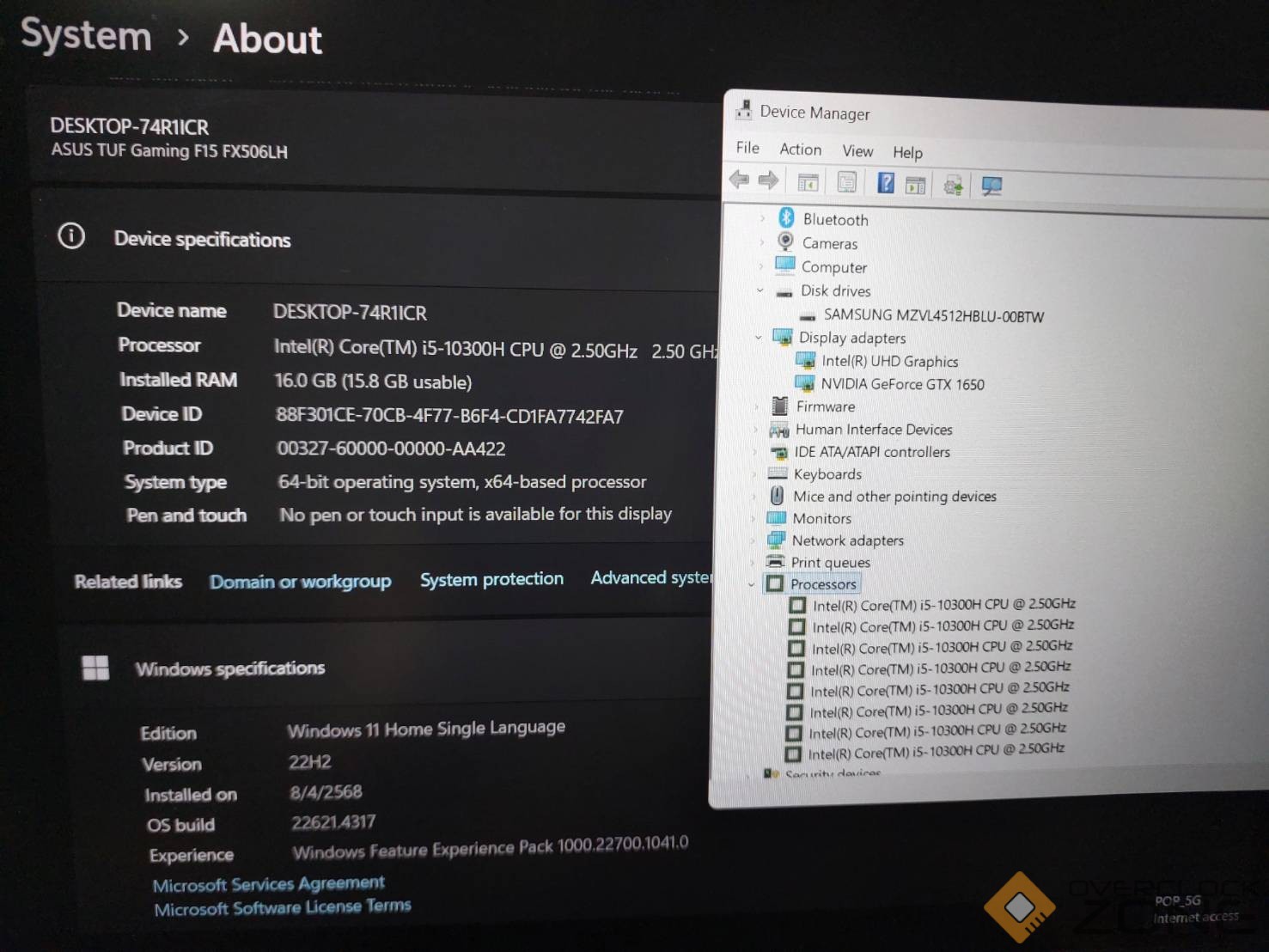Select the Computer category icon
The image size is (1269, 952).
[x=784, y=265]
